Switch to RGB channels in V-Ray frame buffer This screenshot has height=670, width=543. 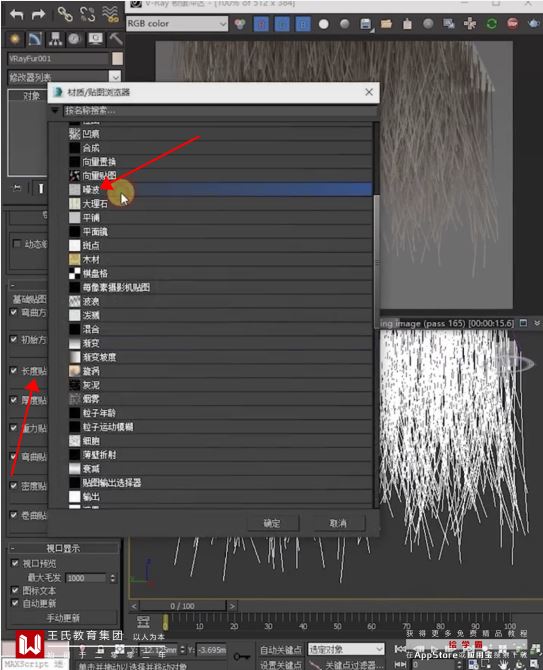[x=240, y=24]
